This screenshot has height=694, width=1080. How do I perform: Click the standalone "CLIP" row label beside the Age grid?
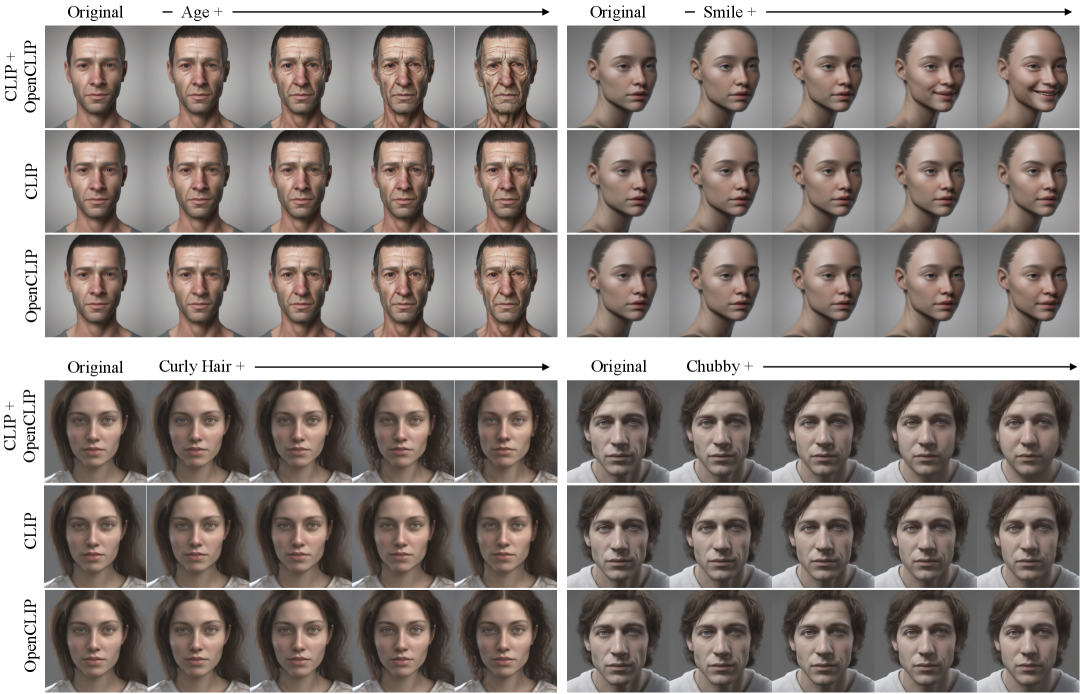pos(32,181)
